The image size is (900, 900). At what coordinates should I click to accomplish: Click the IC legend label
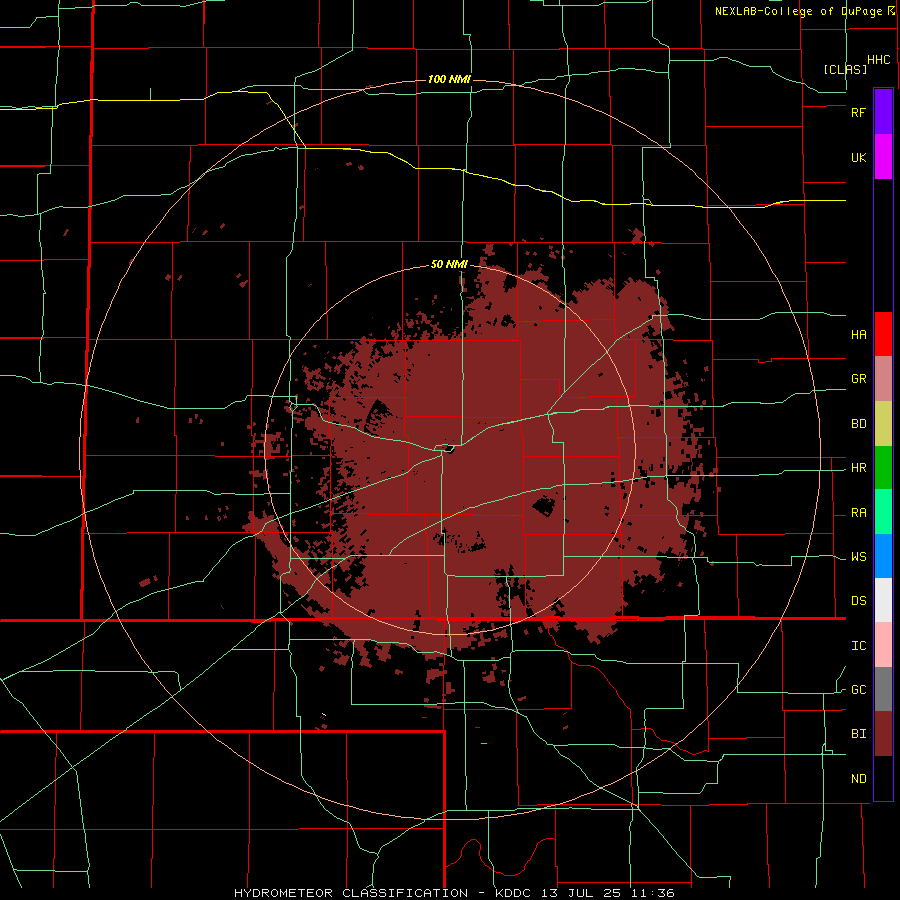coord(859,646)
